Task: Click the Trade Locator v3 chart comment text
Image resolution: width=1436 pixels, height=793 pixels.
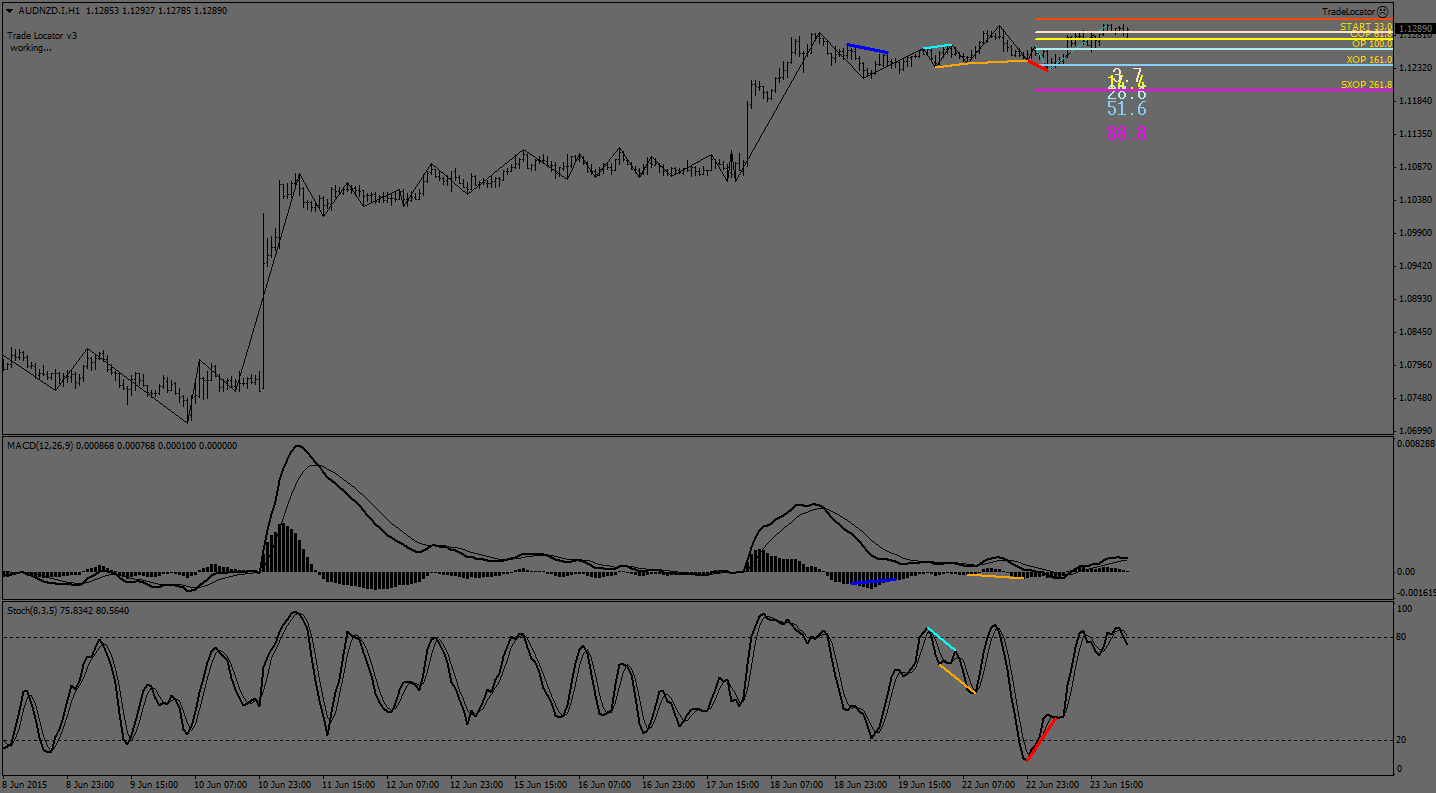Action: (42, 35)
